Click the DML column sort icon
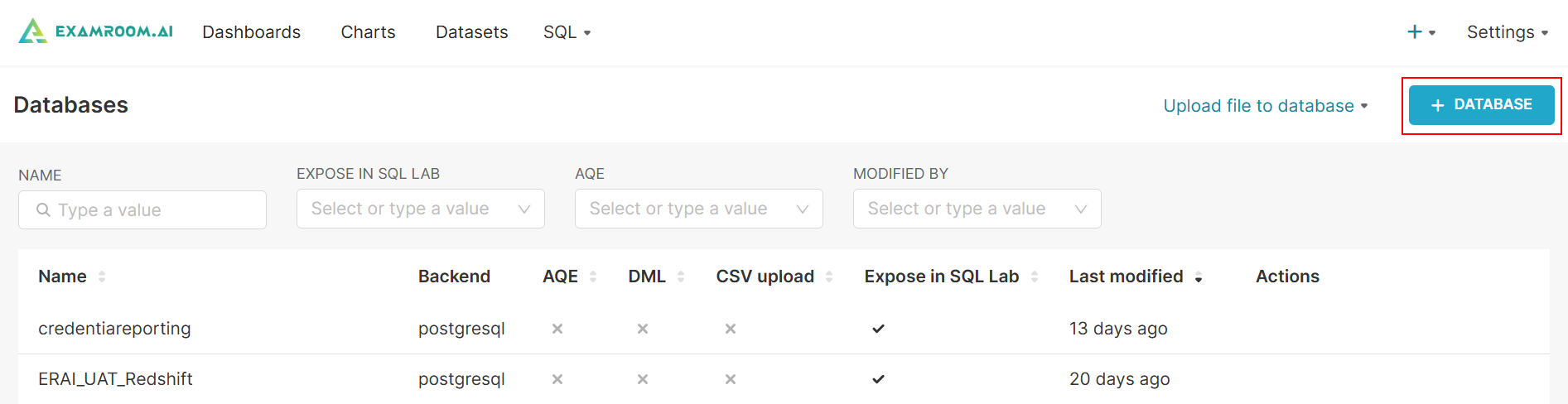The height and width of the screenshot is (404, 1568). [681, 277]
